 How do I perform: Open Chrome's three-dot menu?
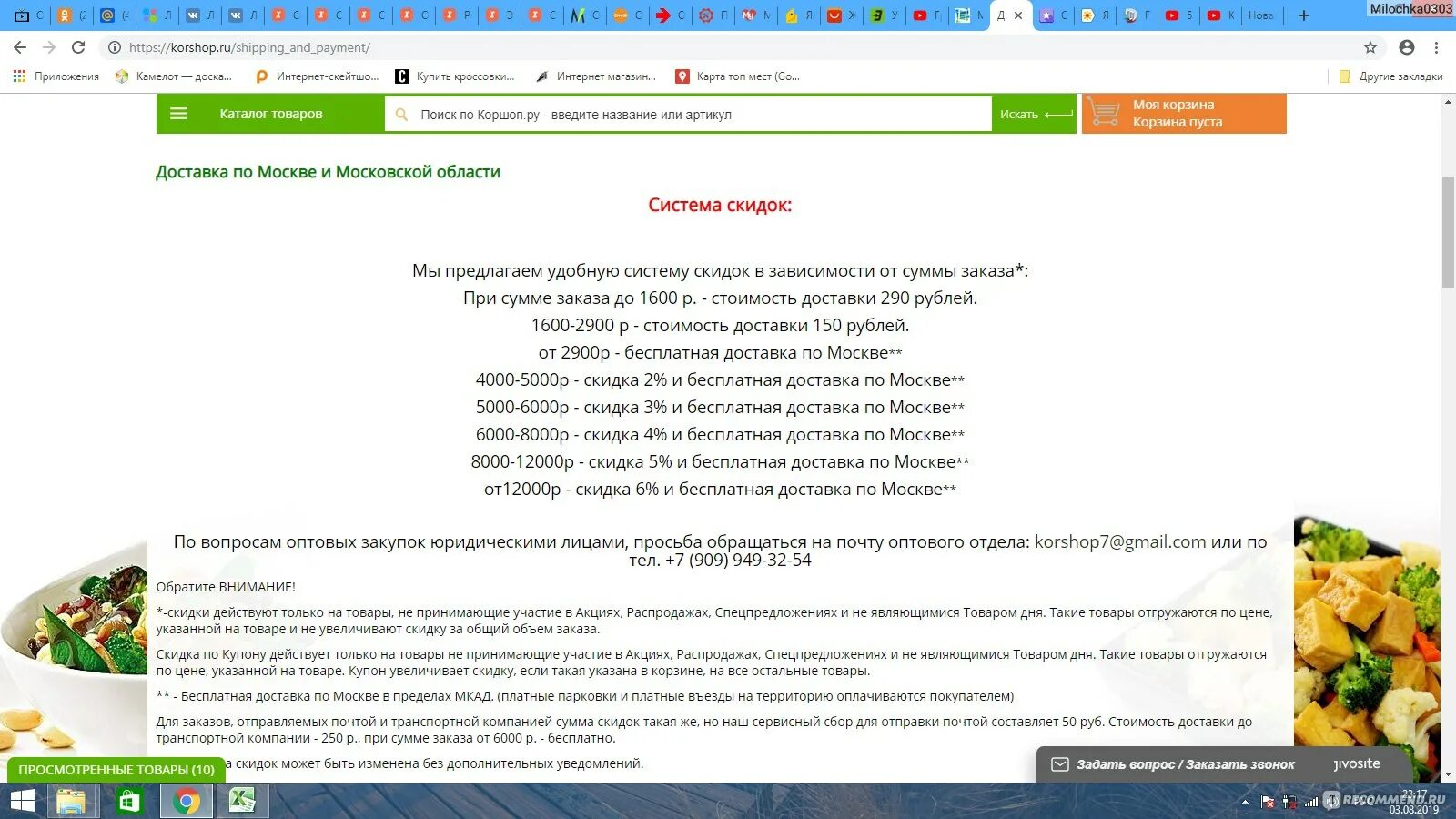tap(1437, 47)
